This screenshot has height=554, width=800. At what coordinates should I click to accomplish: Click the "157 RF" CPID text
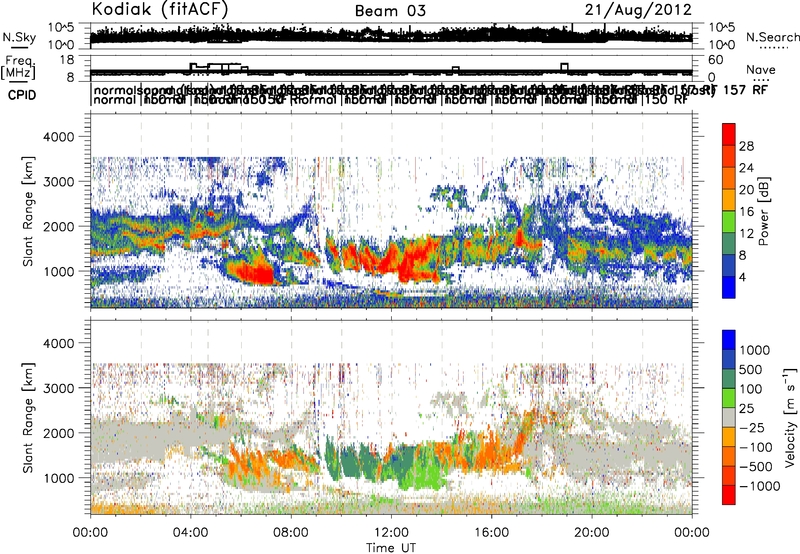746,90
